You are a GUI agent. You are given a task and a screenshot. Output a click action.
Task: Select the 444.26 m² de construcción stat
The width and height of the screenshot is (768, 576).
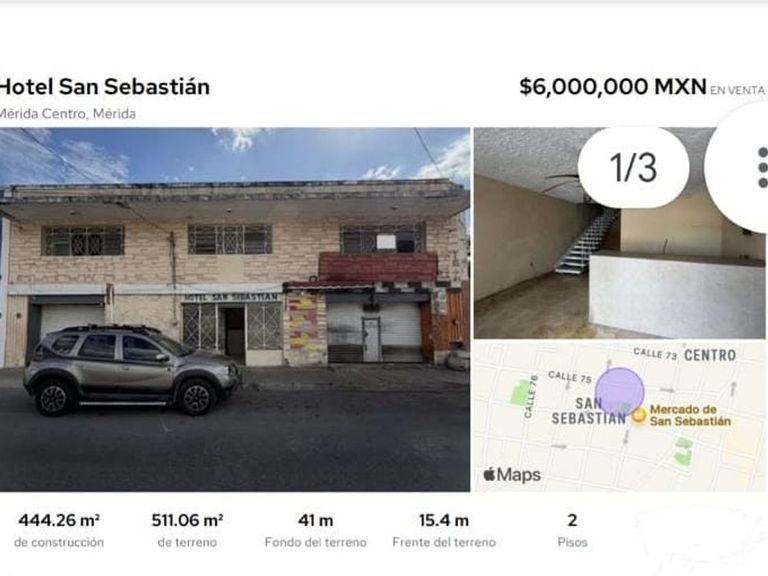pyautogui.click(x=59, y=530)
